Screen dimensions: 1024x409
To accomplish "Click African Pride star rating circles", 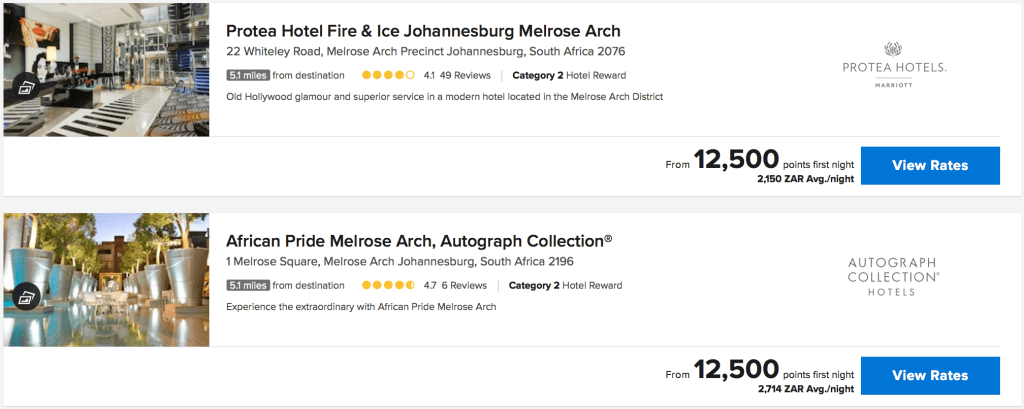I will click(388, 285).
